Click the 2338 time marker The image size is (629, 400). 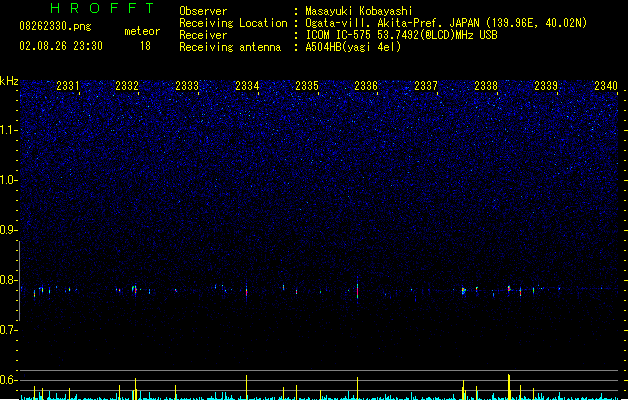click(486, 86)
